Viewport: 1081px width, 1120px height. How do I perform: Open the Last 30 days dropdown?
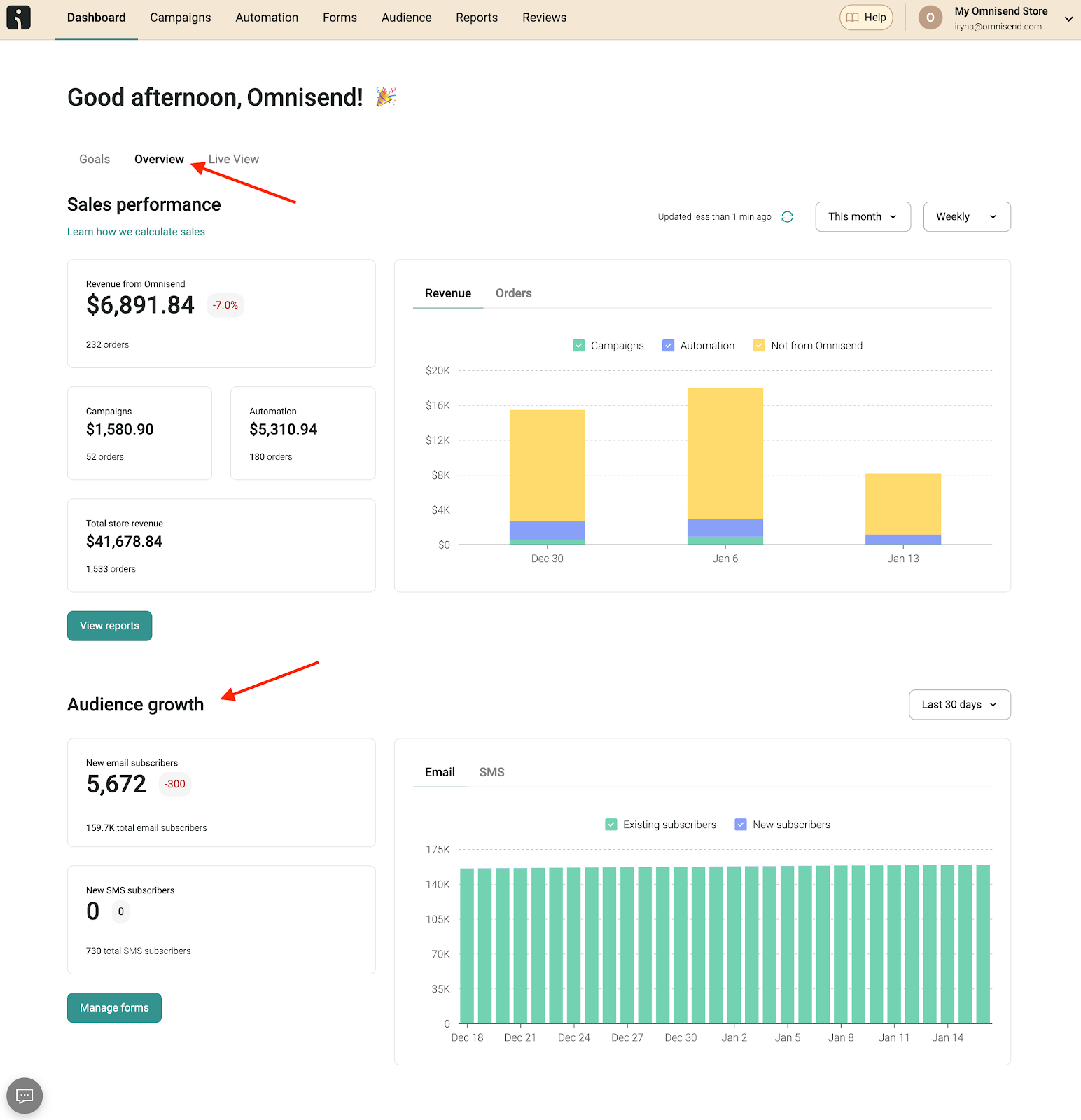point(960,705)
